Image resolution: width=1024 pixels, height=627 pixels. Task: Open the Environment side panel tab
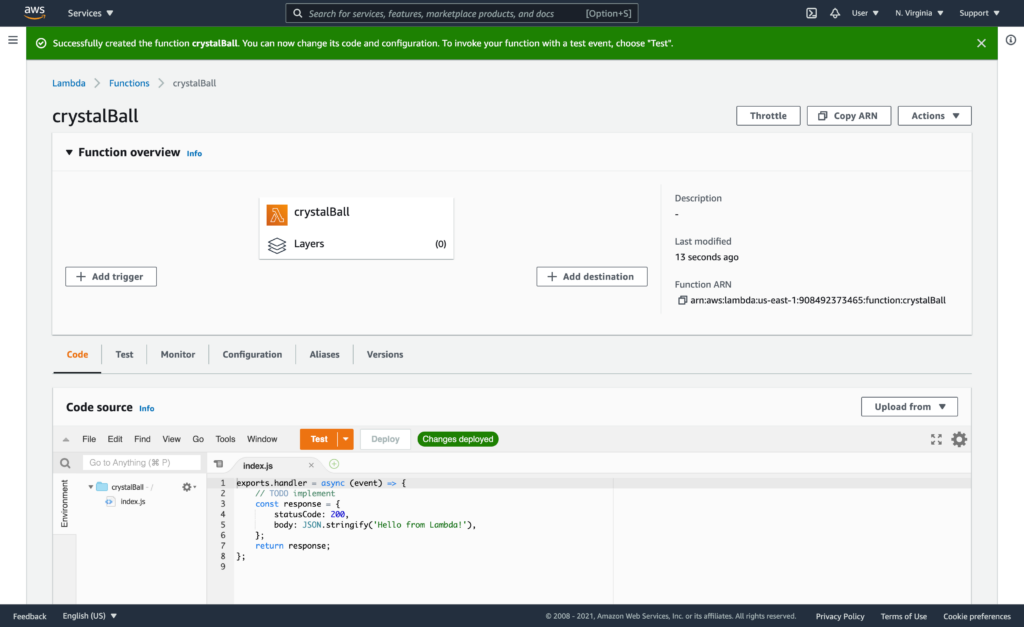click(x=64, y=504)
